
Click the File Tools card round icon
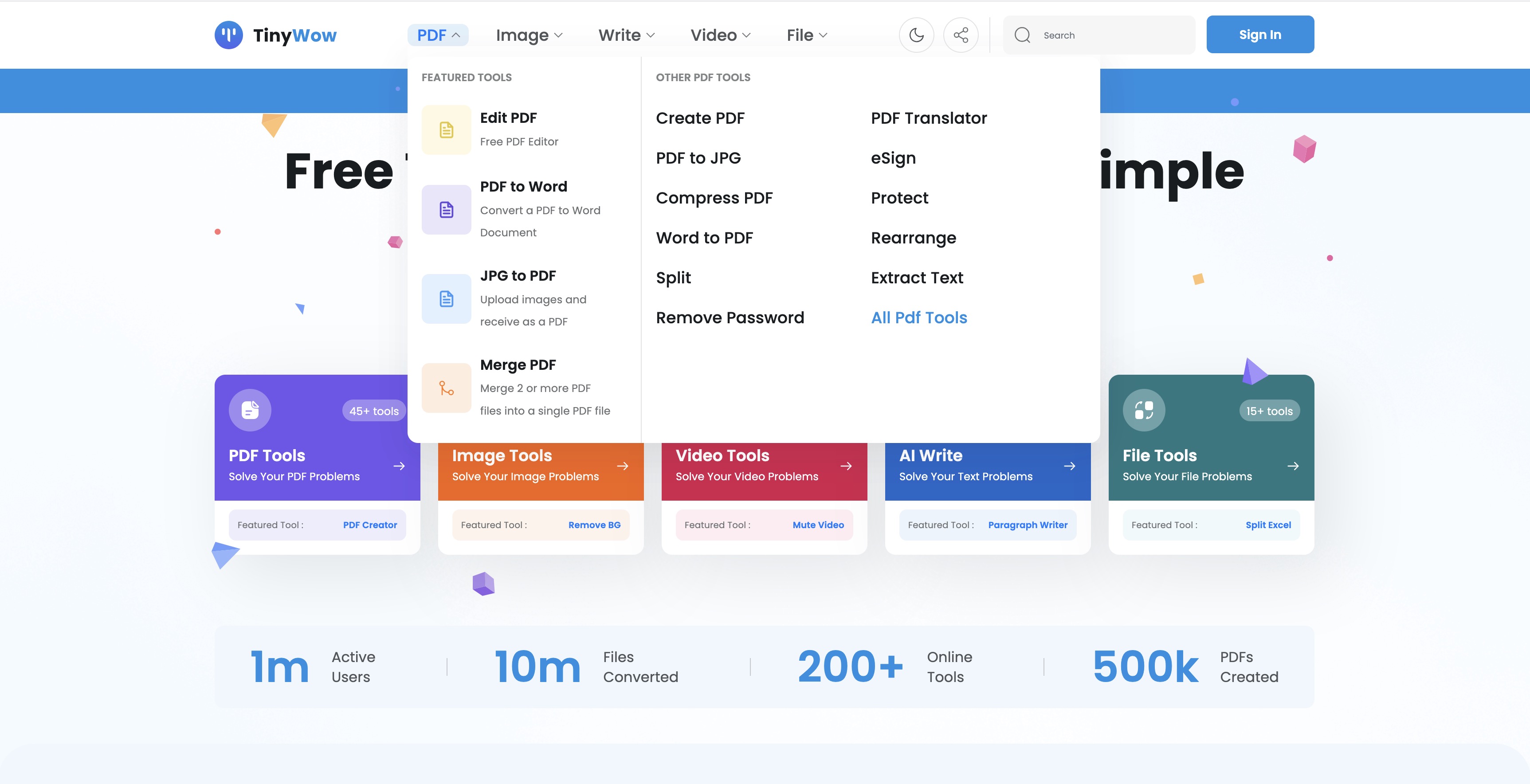click(x=1144, y=411)
